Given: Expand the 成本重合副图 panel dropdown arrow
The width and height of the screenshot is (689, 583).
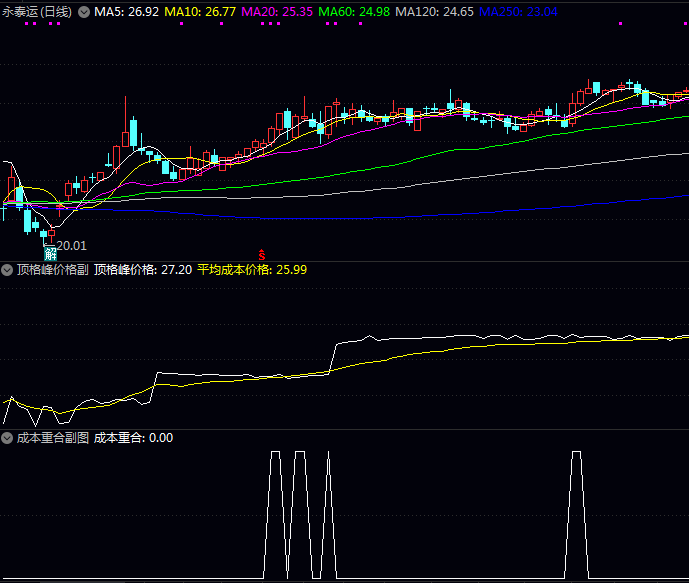Looking at the screenshot, I should tap(8, 437).
